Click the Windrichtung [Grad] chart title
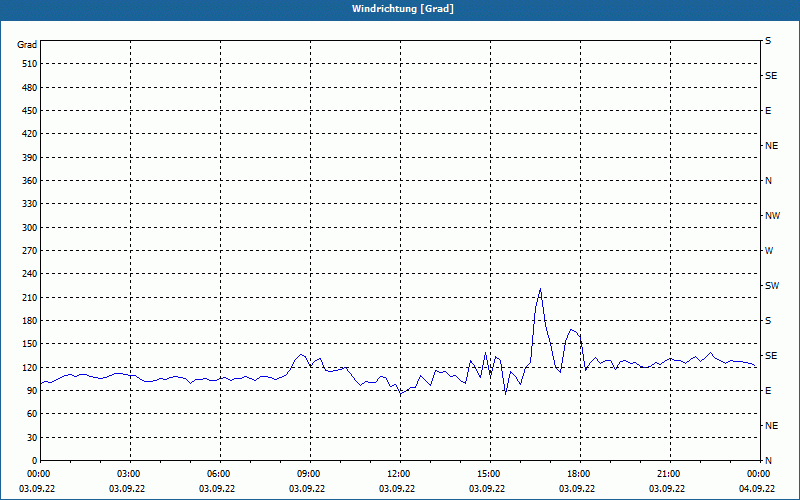 (x=403, y=9)
